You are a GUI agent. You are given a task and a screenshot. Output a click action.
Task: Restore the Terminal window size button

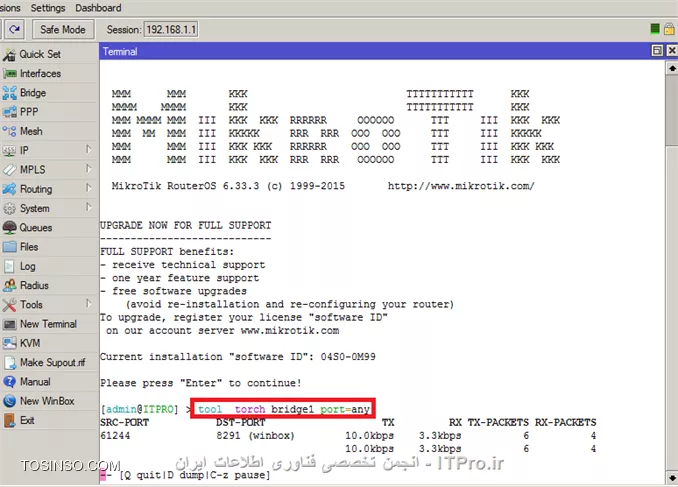pyautogui.click(x=657, y=51)
